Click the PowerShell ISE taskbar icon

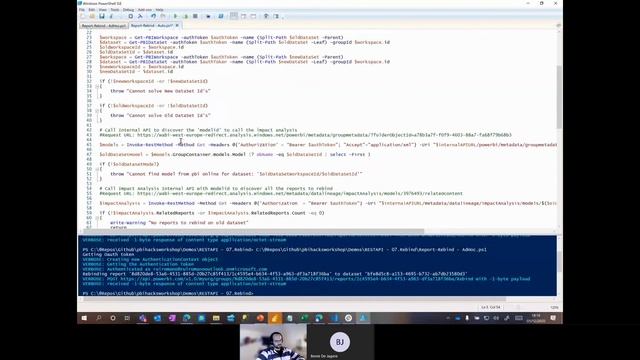[x=363, y=318]
